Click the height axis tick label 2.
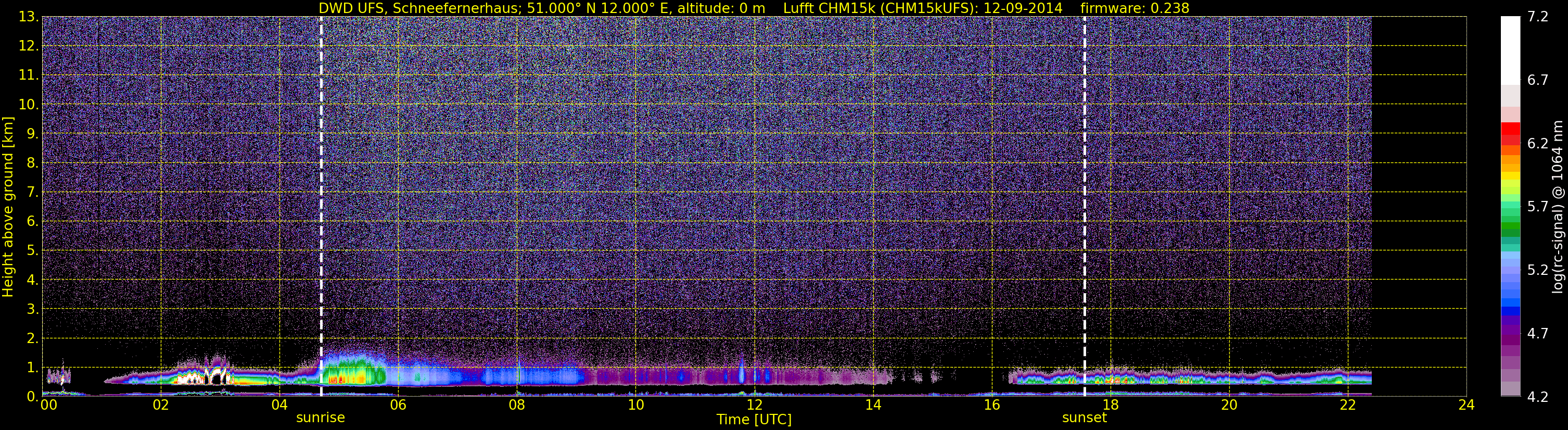Viewport: 1568px width, 430px height. coord(33,339)
